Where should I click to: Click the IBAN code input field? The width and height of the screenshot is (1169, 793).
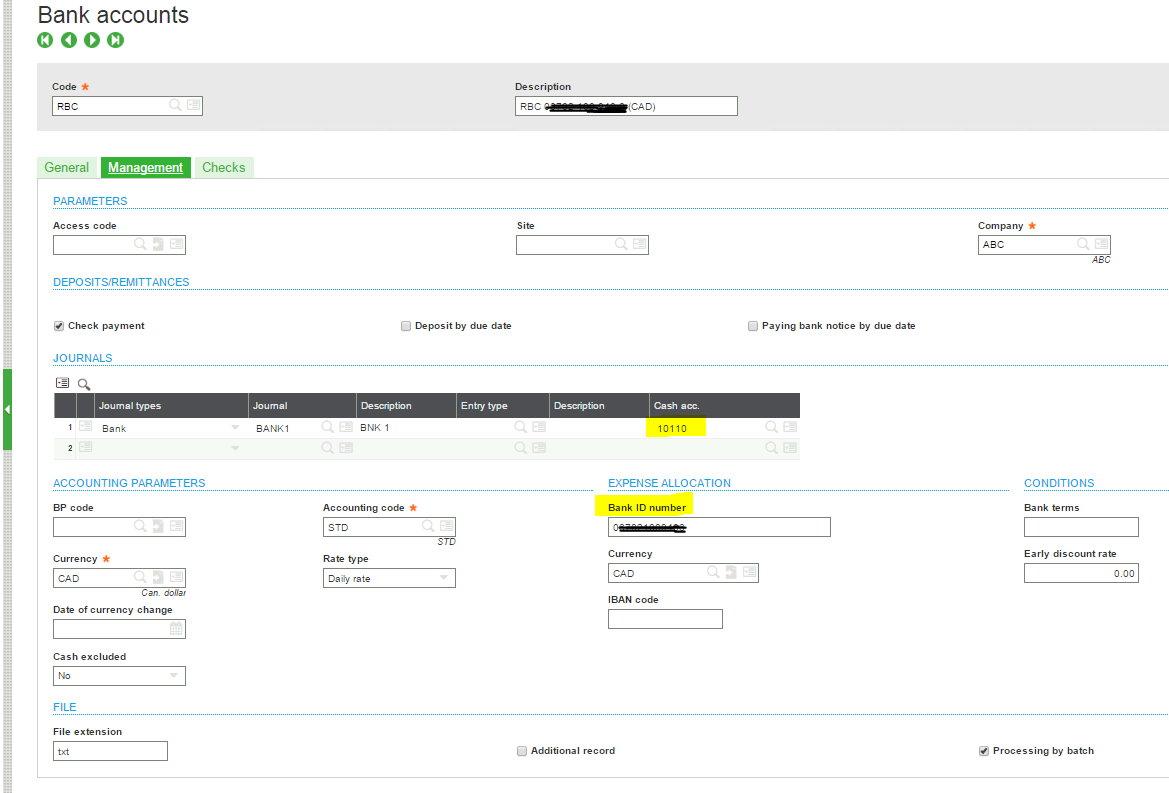(665, 619)
